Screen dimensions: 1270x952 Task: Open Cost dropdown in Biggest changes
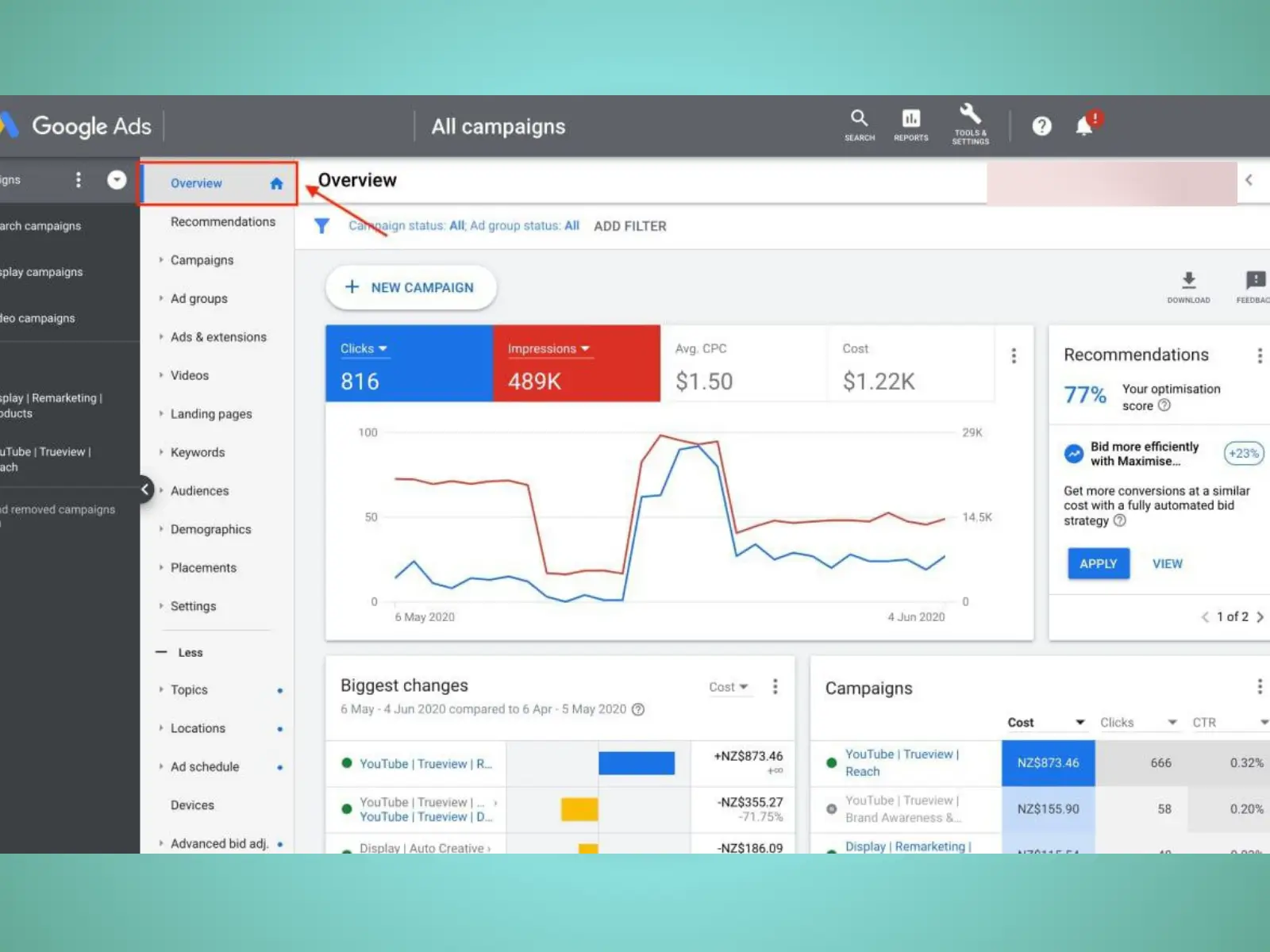[728, 687]
